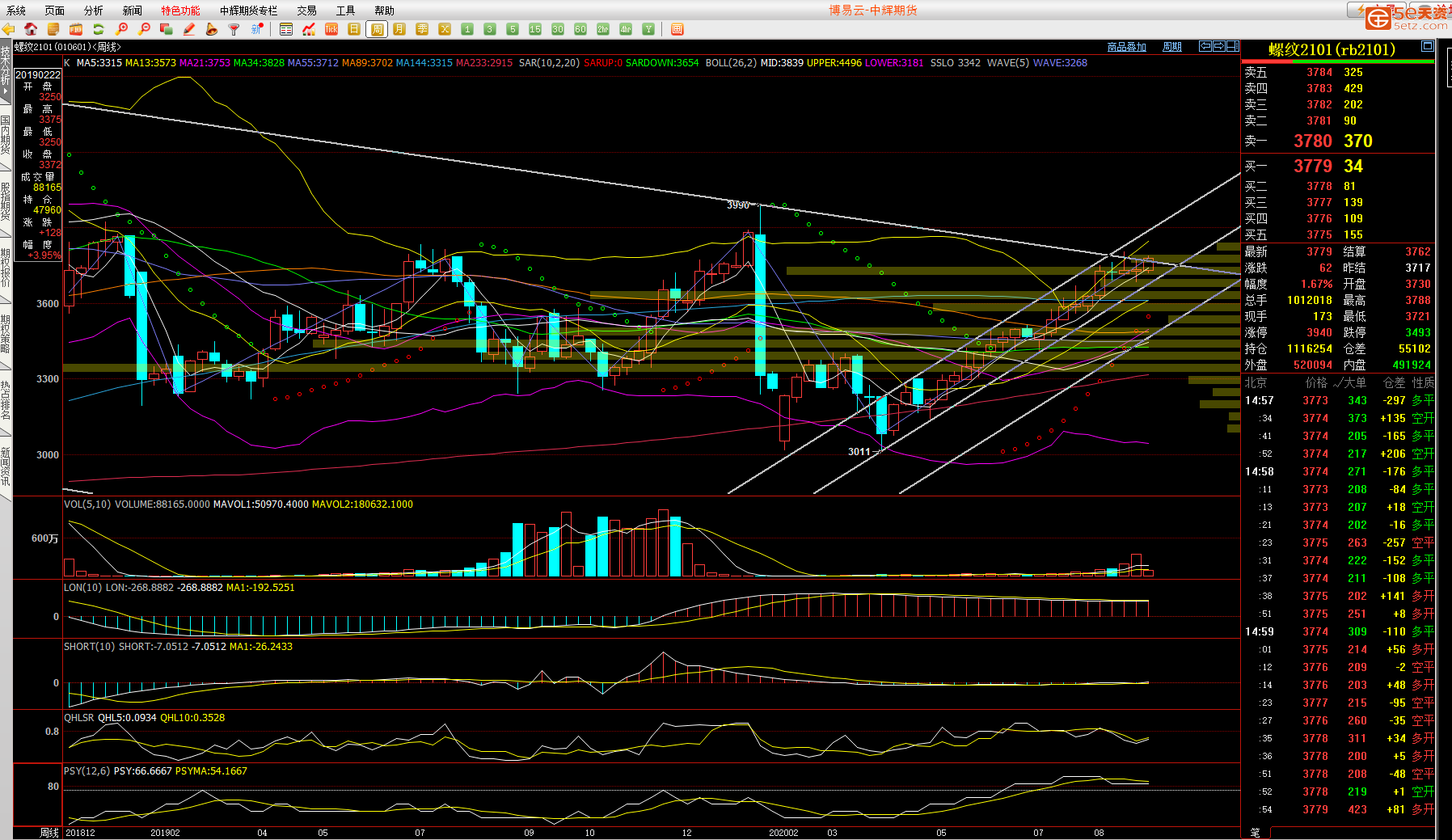Open the 技术分析 sidebar tab
The image size is (1452, 840).
tap(6, 71)
